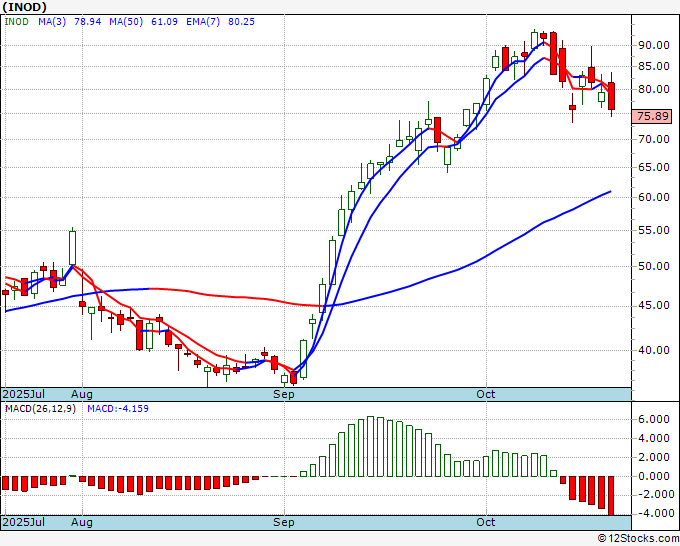Click the MA(3) value 78.94
Image resolution: width=680 pixels, height=546 pixels.
88,22
